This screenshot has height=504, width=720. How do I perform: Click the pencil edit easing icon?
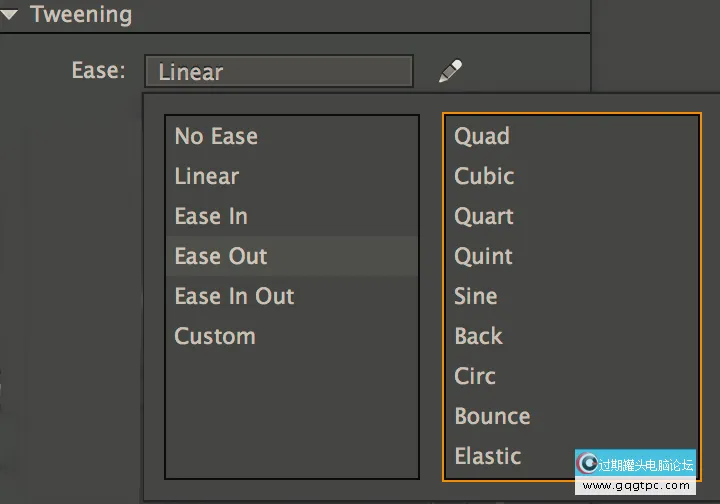[450, 71]
